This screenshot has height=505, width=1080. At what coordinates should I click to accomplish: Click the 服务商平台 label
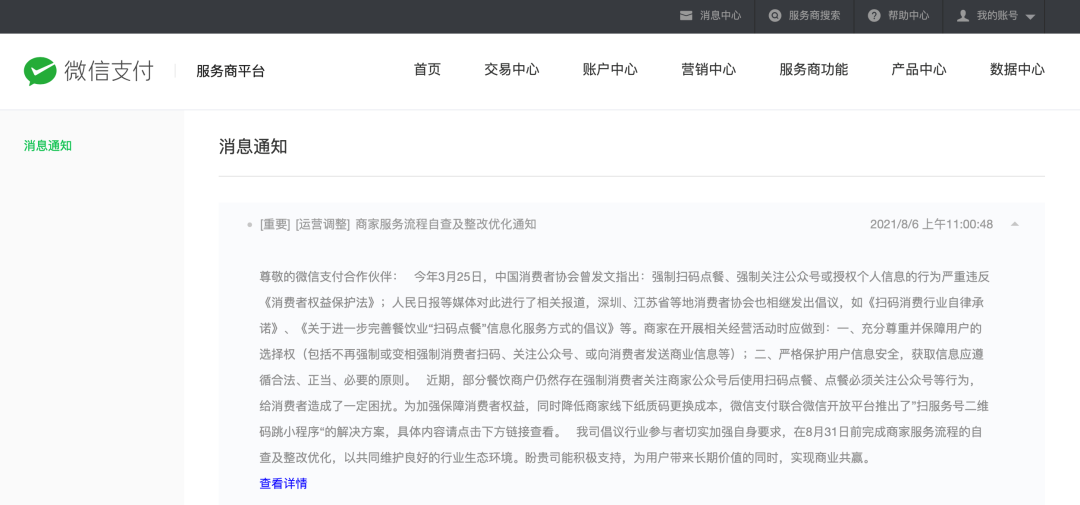230,71
